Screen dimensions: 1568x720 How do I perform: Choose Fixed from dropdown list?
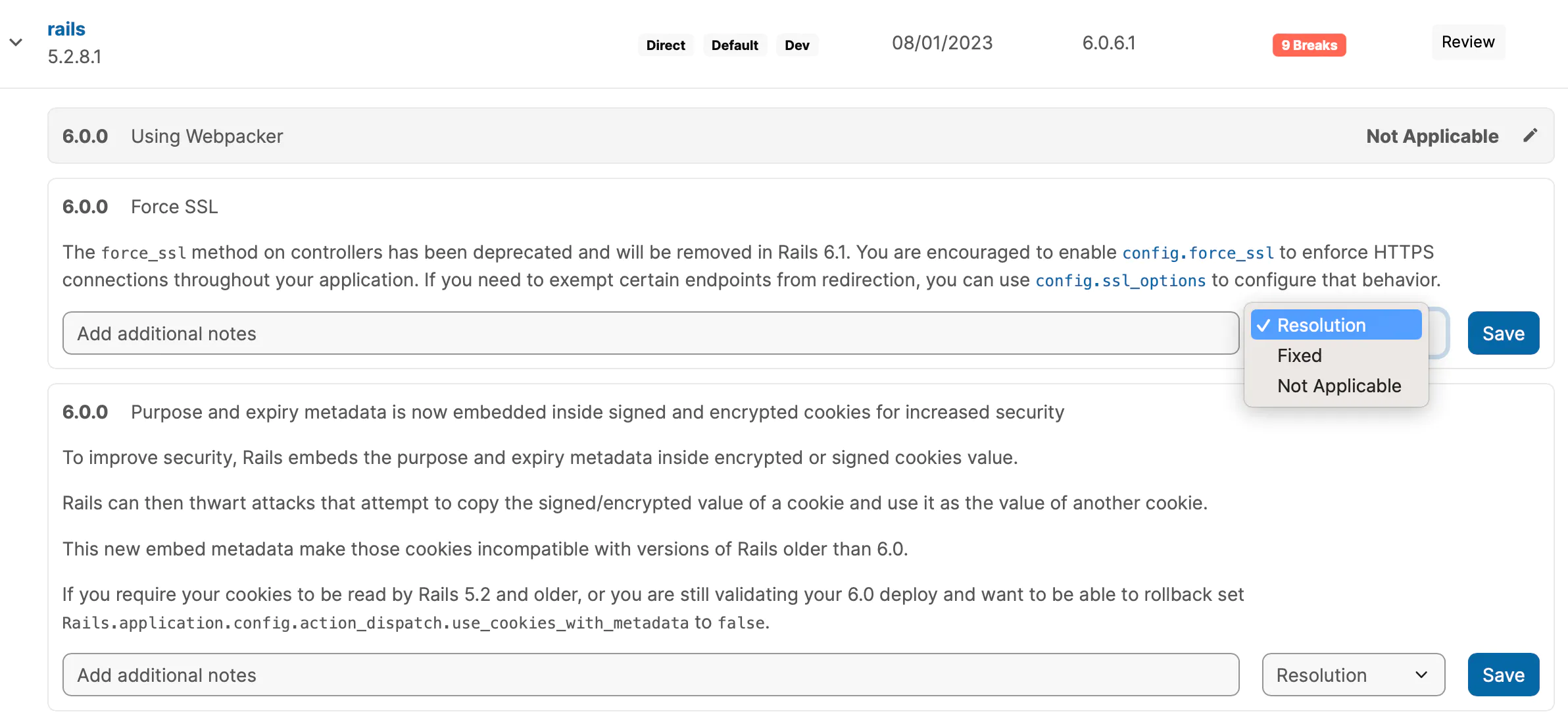coord(1299,355)
